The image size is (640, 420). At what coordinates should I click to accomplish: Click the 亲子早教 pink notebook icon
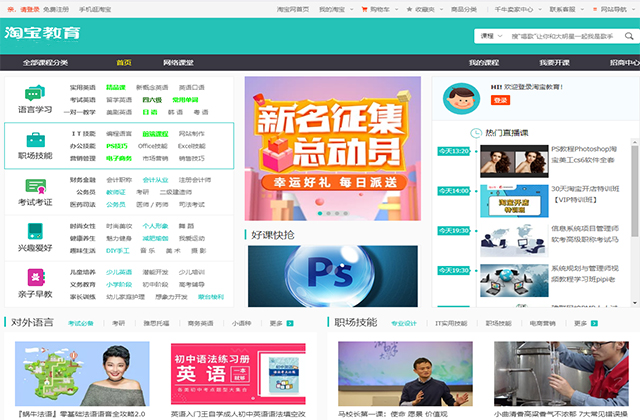pos(36,278)
